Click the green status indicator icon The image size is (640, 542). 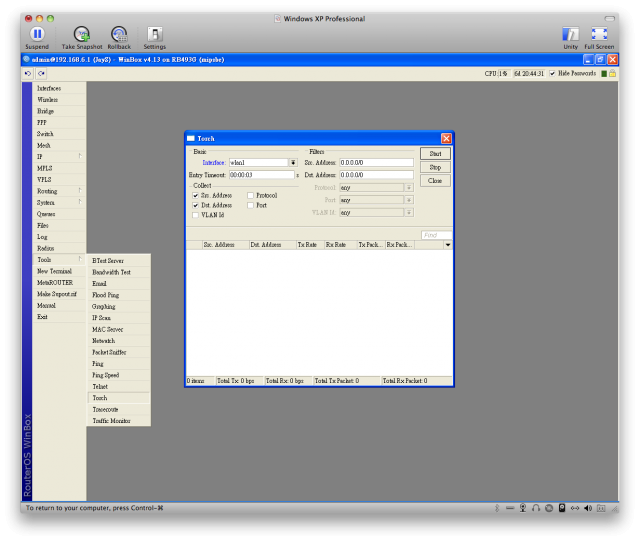click(x=604, y=73)
